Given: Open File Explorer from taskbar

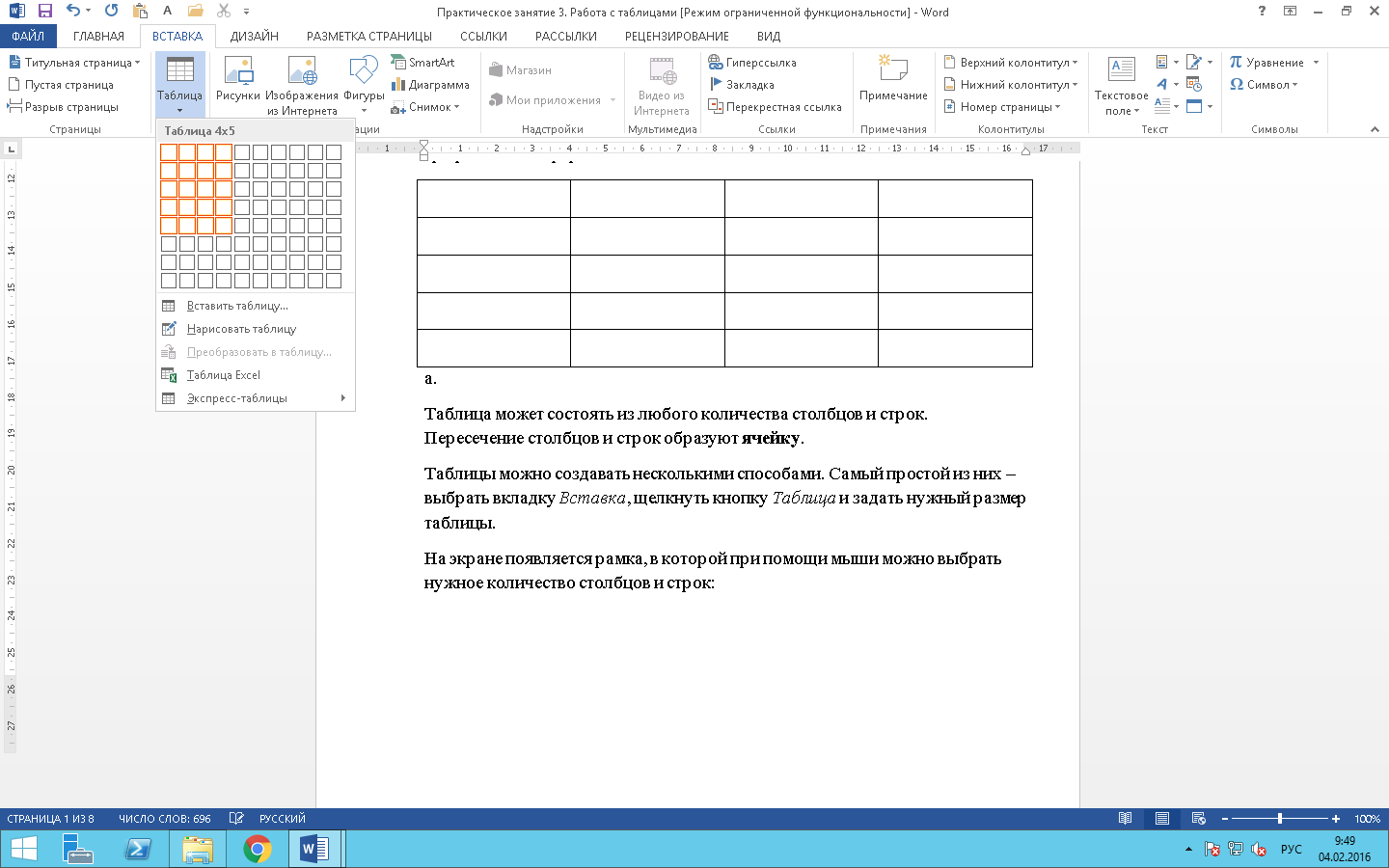Looking at the screenshot, I should 198,849.
